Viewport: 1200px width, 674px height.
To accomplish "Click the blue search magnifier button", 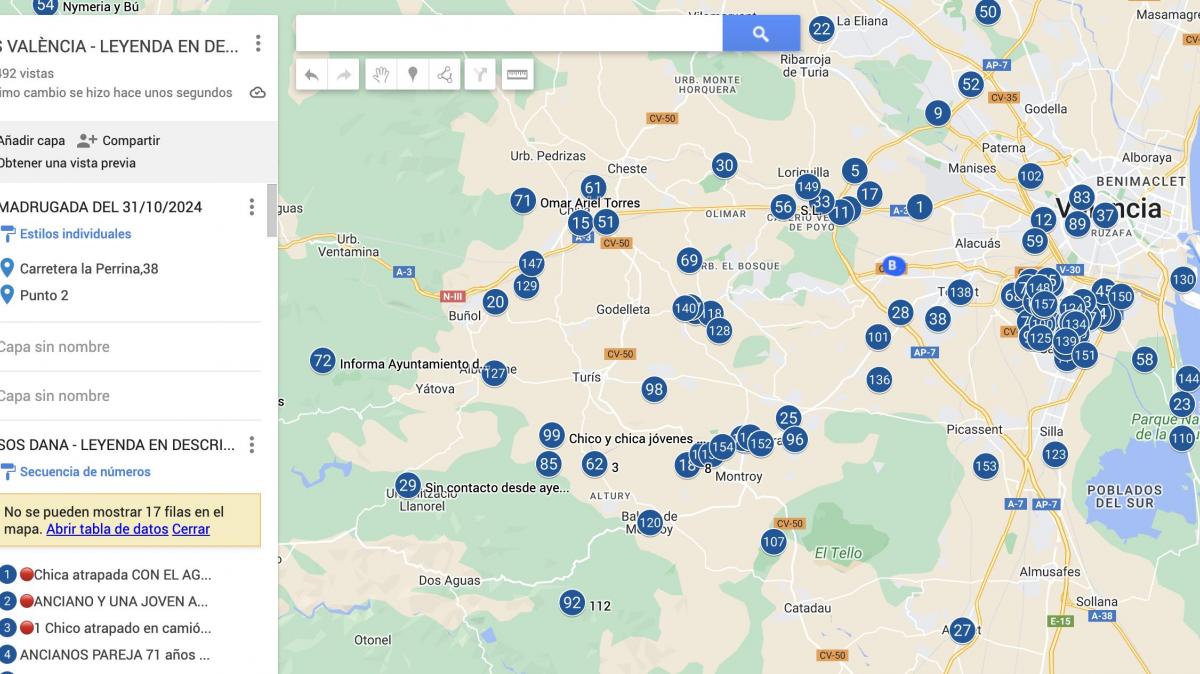I will click(761, 33).
